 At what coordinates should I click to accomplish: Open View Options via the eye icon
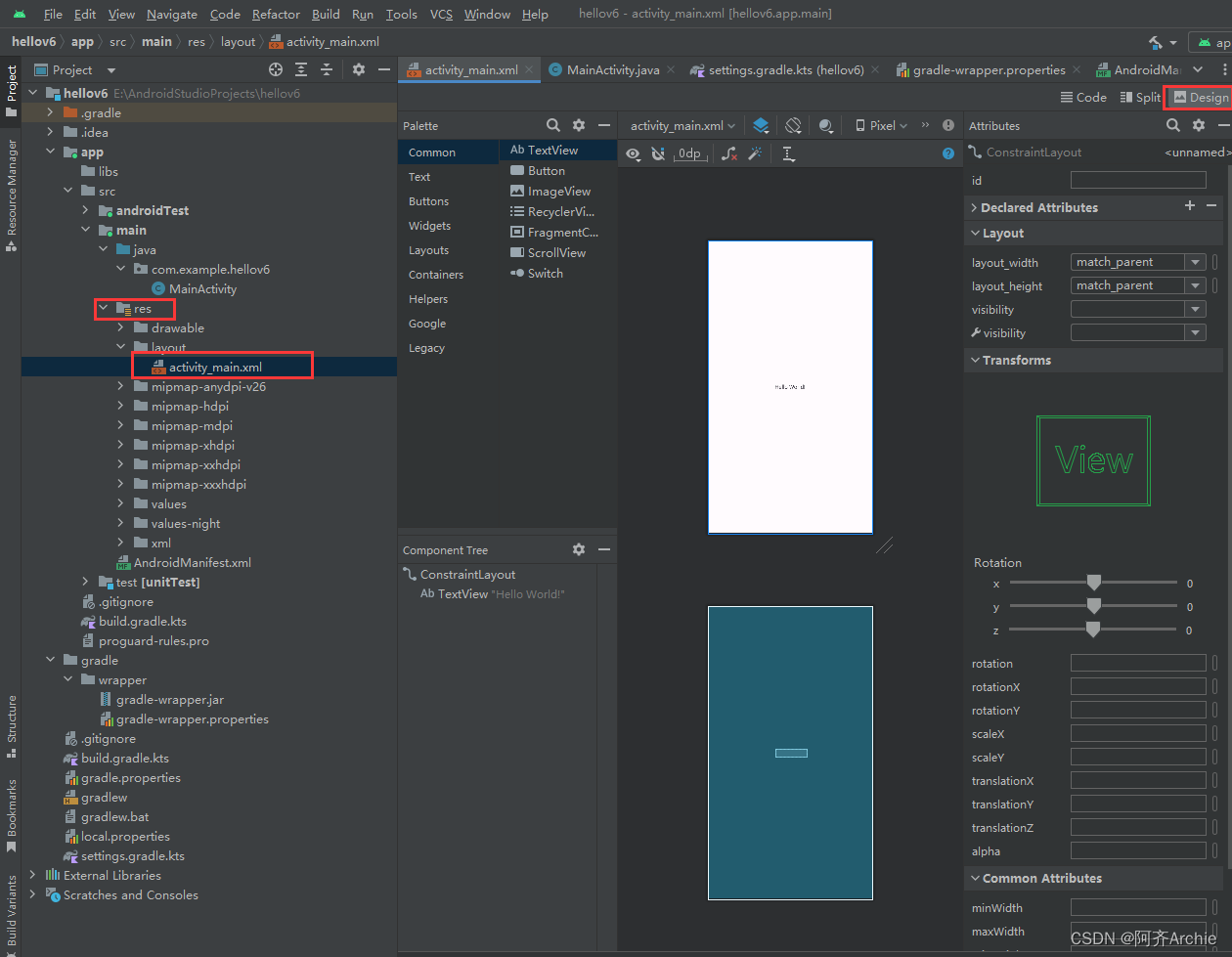pos(633,153)
